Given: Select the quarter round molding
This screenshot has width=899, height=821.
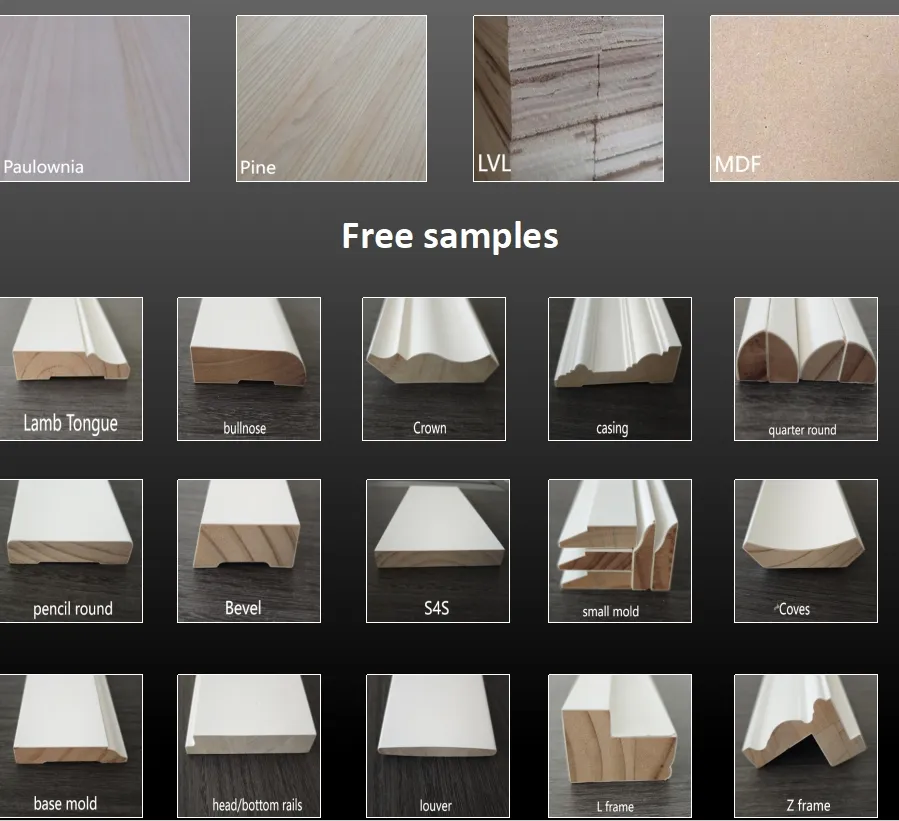Looking at the screenshot, I should click(x=805, y=368).
